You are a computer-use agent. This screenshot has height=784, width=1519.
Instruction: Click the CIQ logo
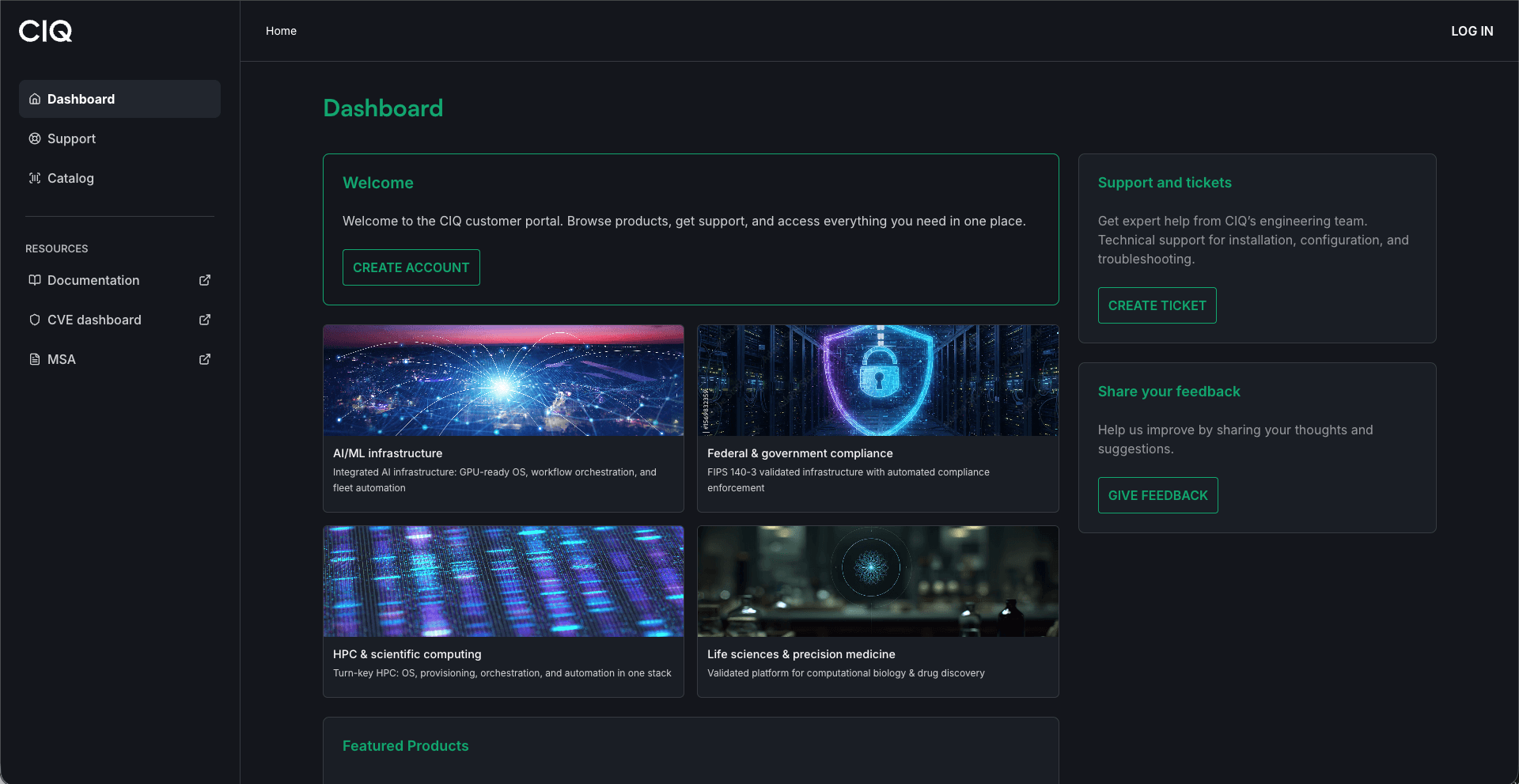pyautogui.click(x=45, y=31)
